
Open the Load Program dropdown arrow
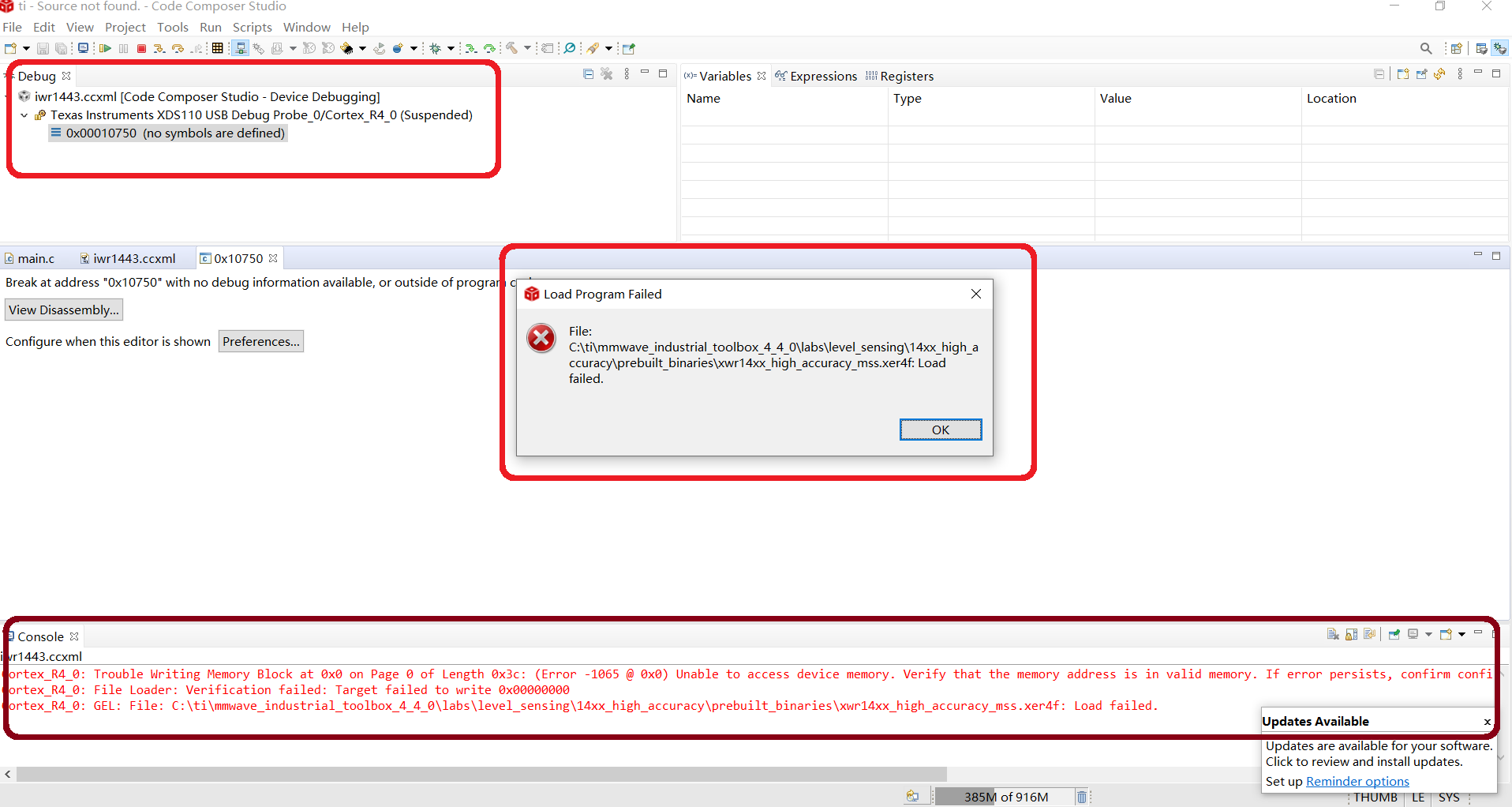pos(362,48)
